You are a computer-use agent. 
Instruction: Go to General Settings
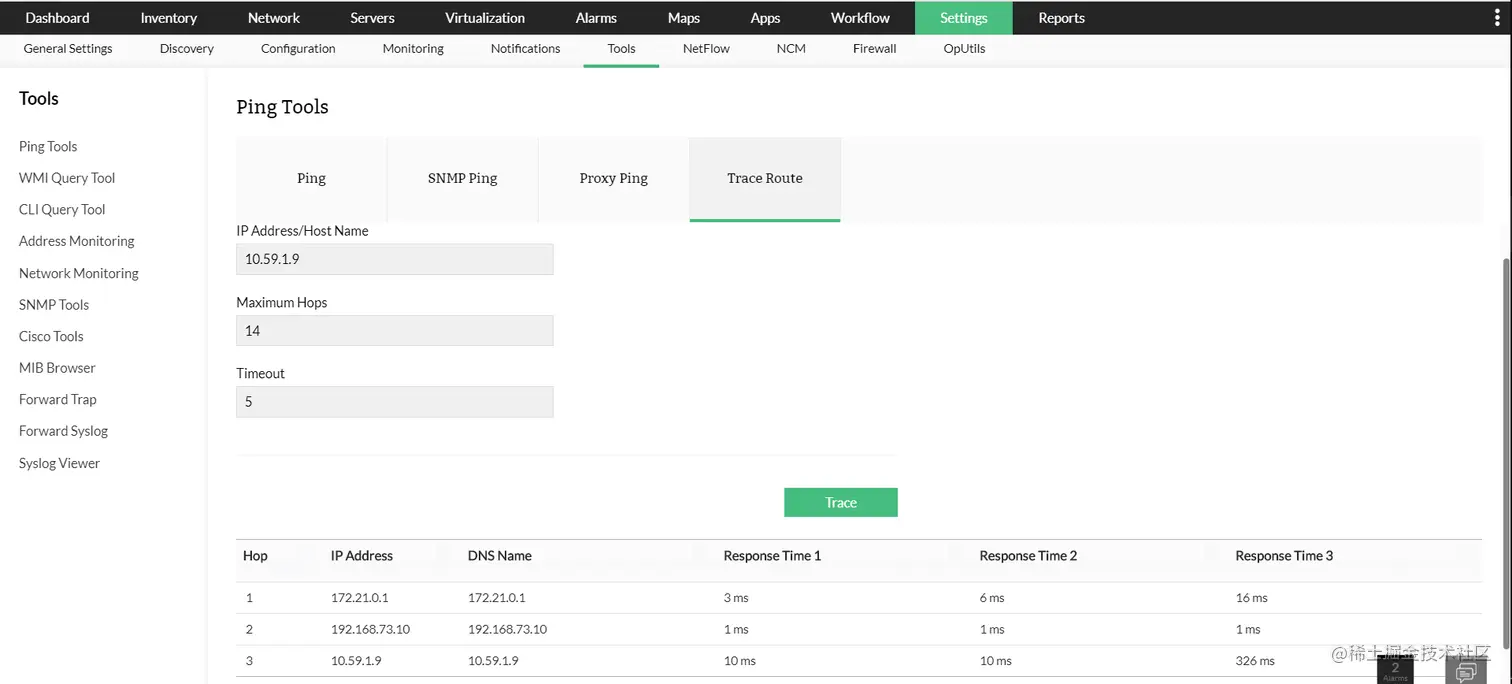pos(68,48)
